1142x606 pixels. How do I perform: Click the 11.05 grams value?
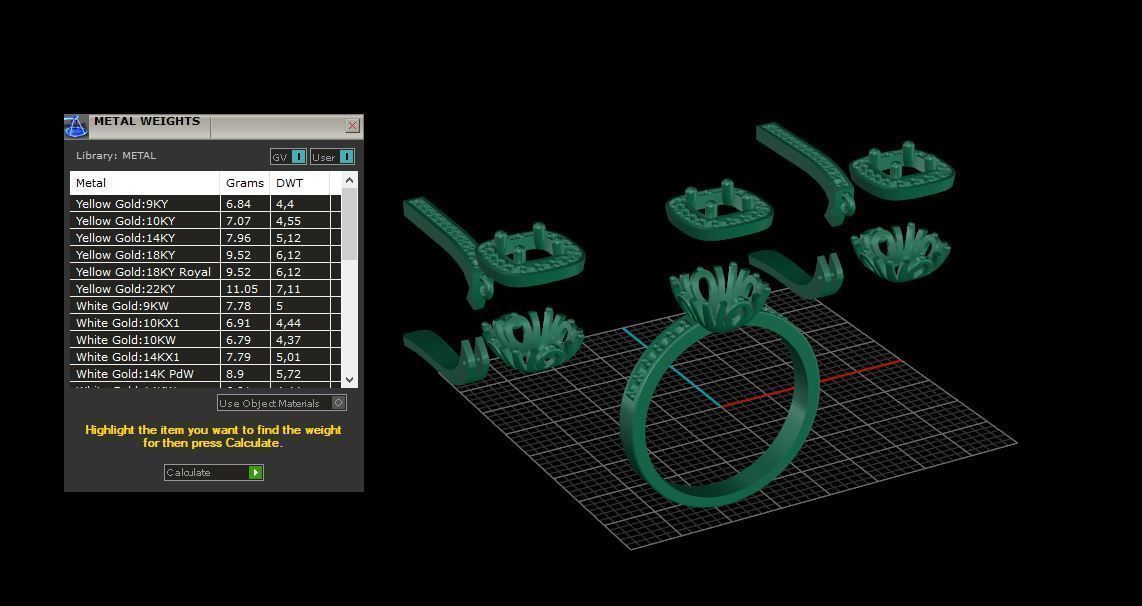[x=242, y=289]
